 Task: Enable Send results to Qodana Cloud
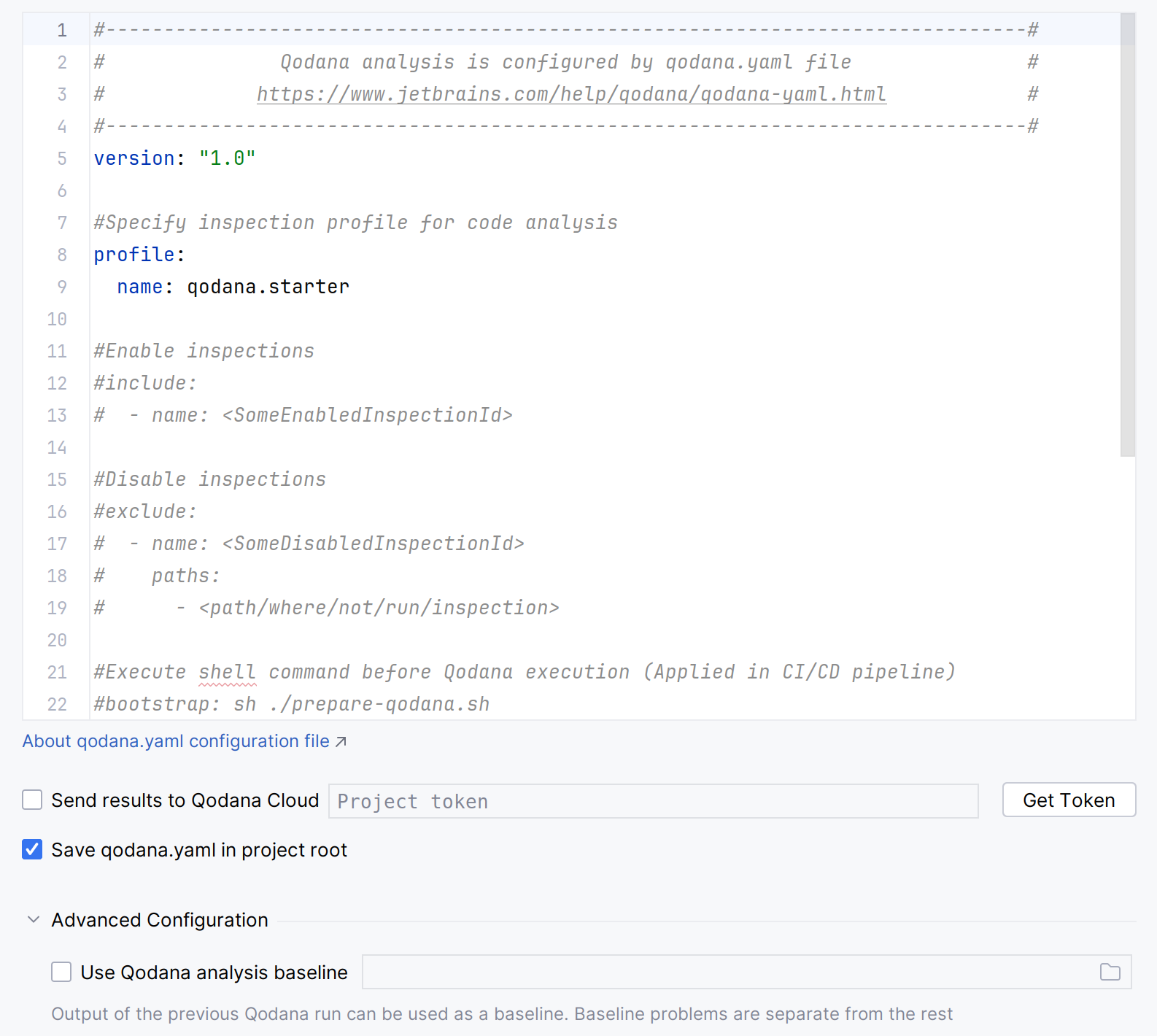coord(32,800)
